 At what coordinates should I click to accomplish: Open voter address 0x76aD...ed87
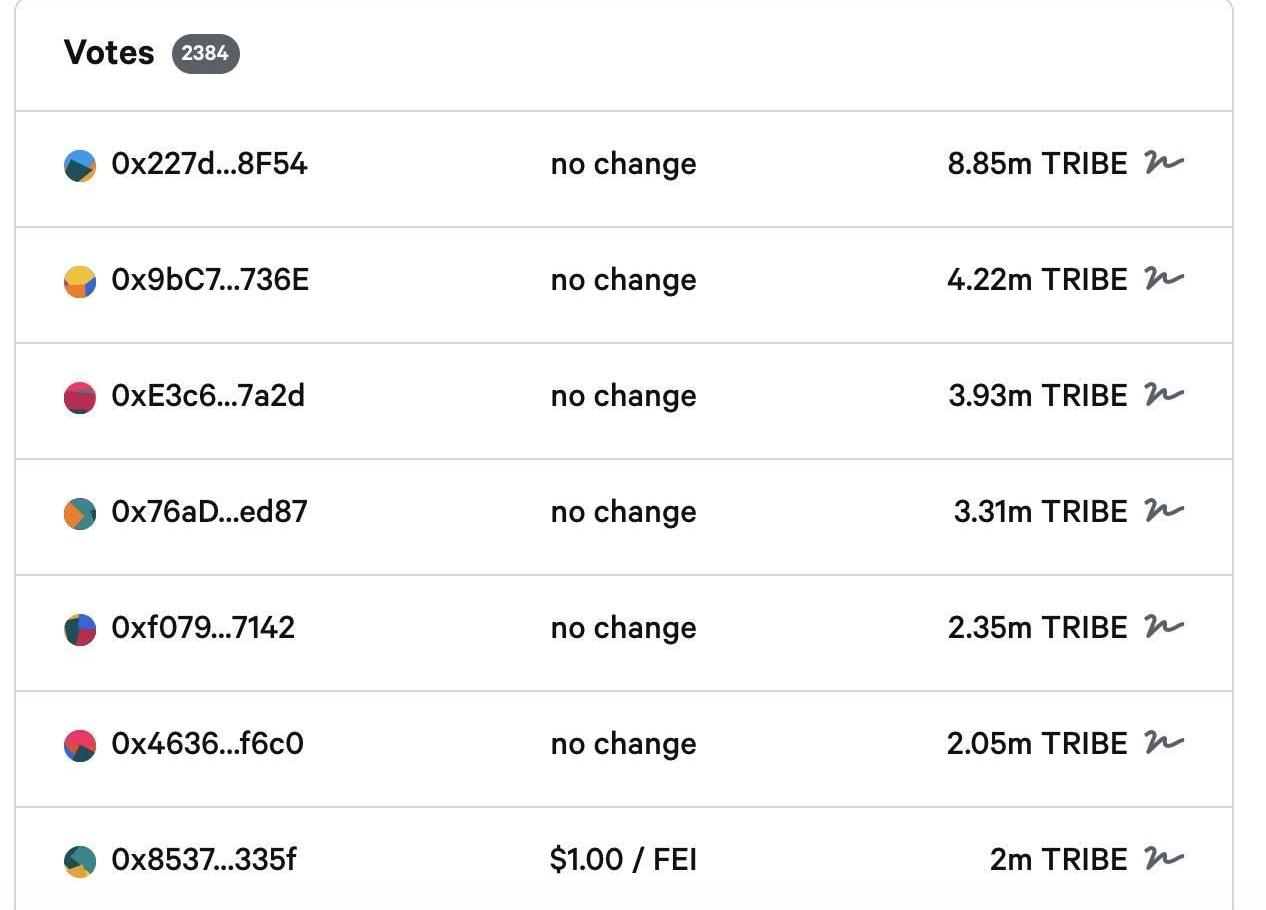point(209,512)
